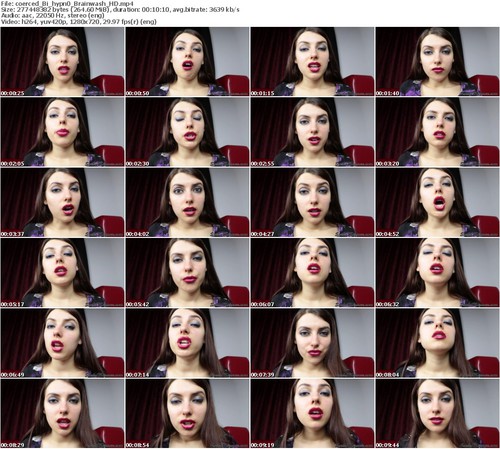Select the thumbnail stamped 00:02:05
This screenshot has height=449, width=500.
click(62, 132)
